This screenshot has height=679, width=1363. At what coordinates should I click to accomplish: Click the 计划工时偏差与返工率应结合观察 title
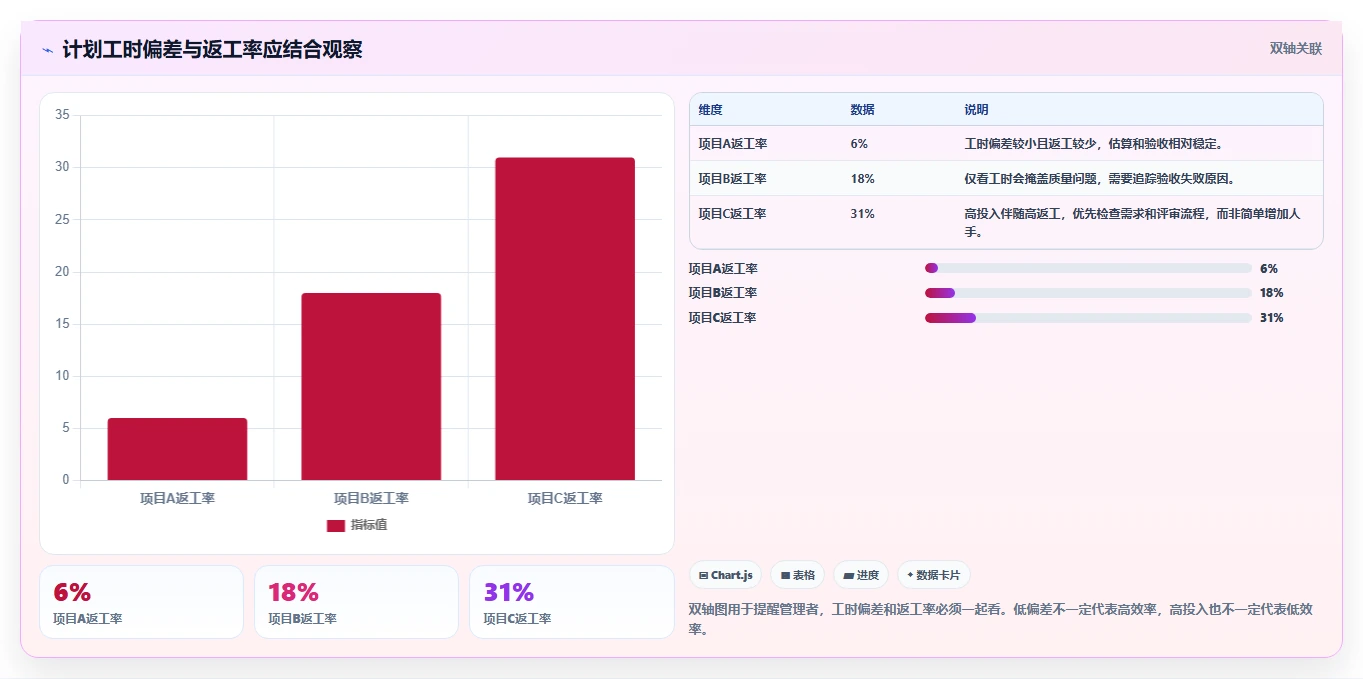212,50
